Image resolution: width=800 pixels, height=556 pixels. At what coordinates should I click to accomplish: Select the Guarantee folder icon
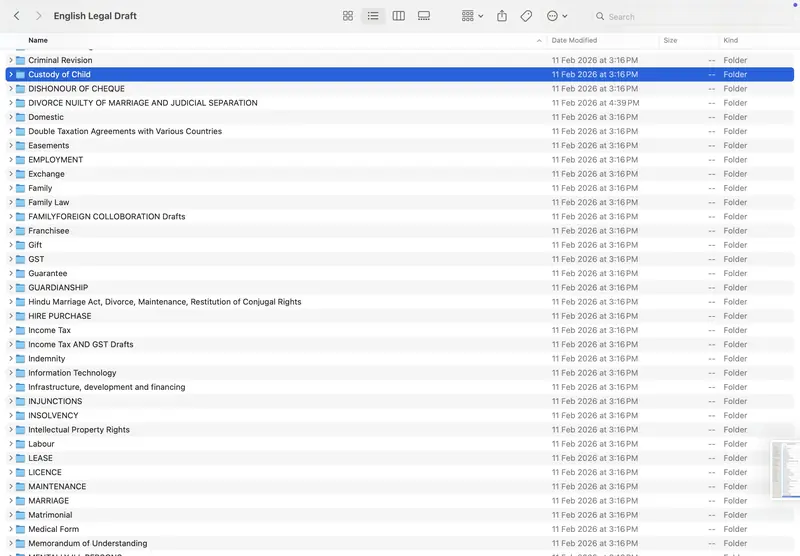point(20,273)
